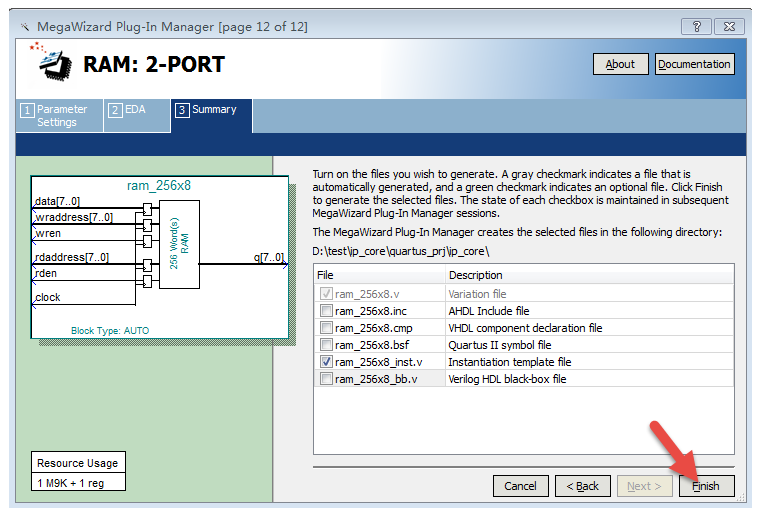Click the q[7..0] output label
Screen dimensions: 760x514
(x=269, y=257)
